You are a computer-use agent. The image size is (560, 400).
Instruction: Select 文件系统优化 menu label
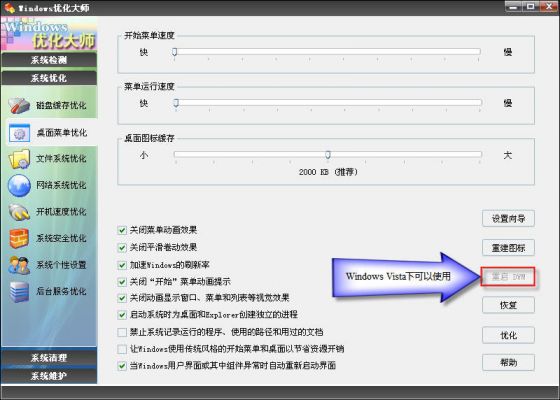[x=61, y=159]
